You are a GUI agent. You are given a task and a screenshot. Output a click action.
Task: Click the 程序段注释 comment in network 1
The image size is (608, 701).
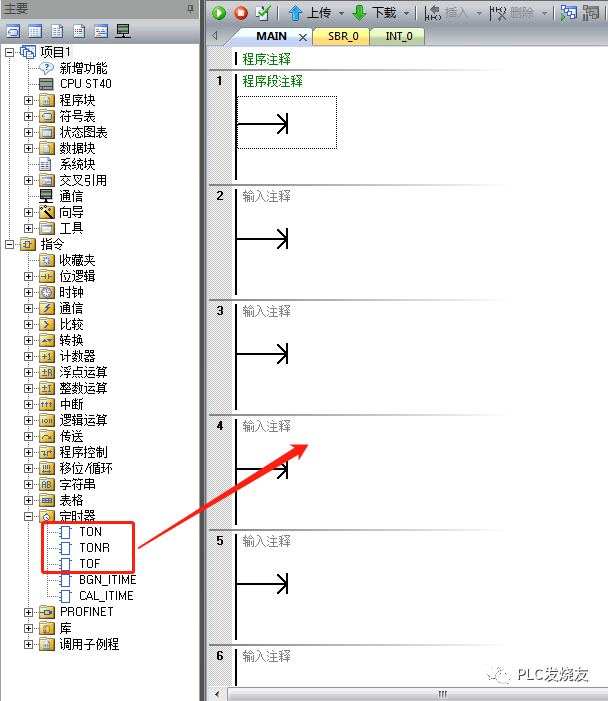273,81
